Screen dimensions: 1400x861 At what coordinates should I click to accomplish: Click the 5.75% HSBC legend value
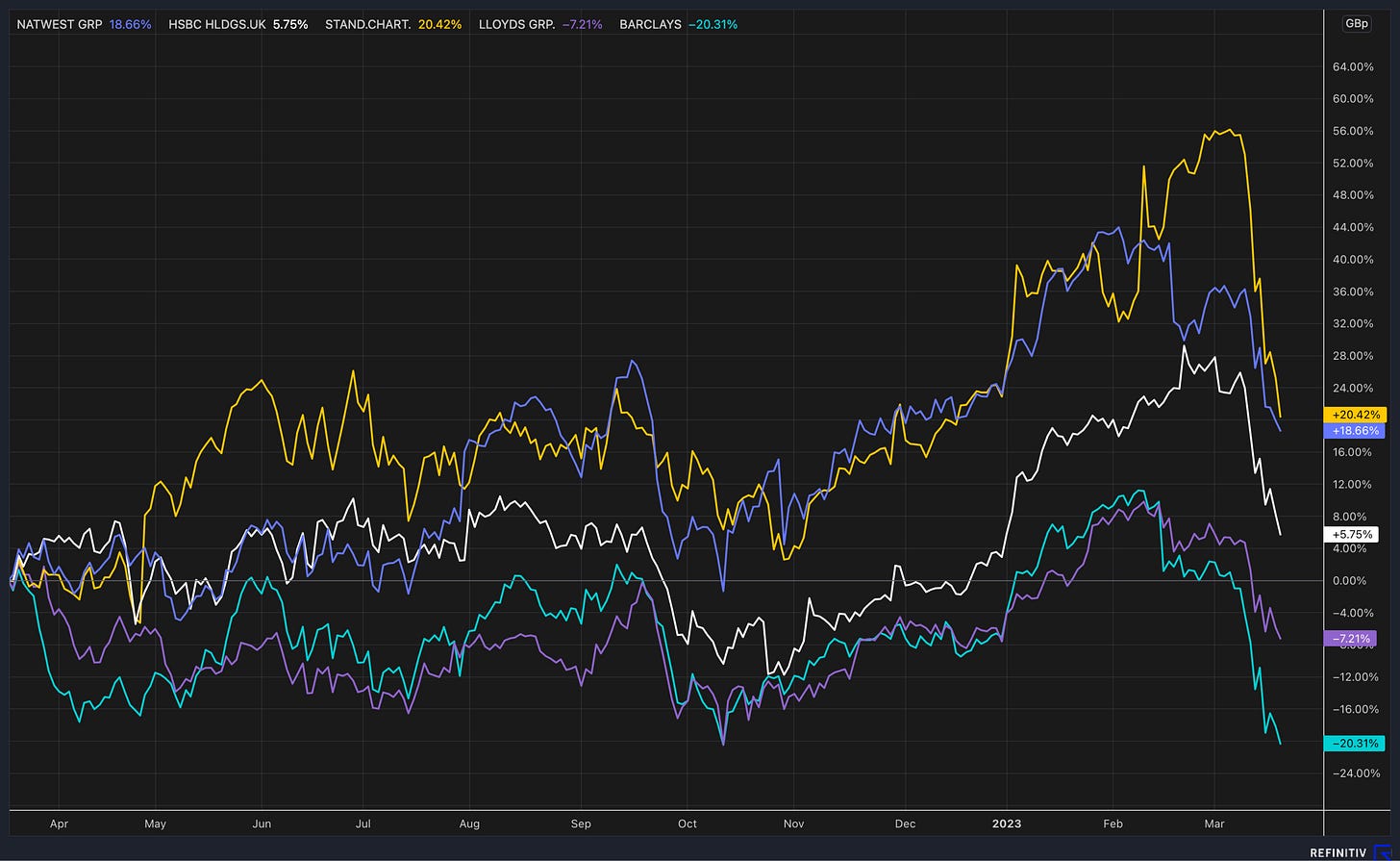tap(292, 24)
